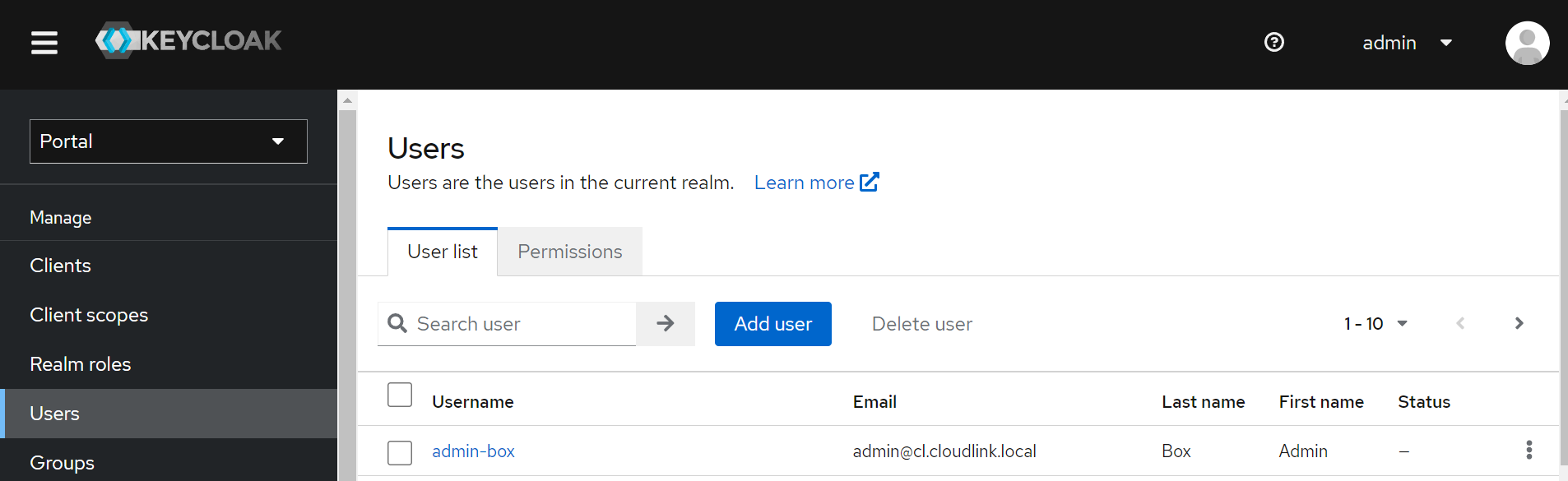
Task: Click the Box last name cell
Action: point(1176,451)
